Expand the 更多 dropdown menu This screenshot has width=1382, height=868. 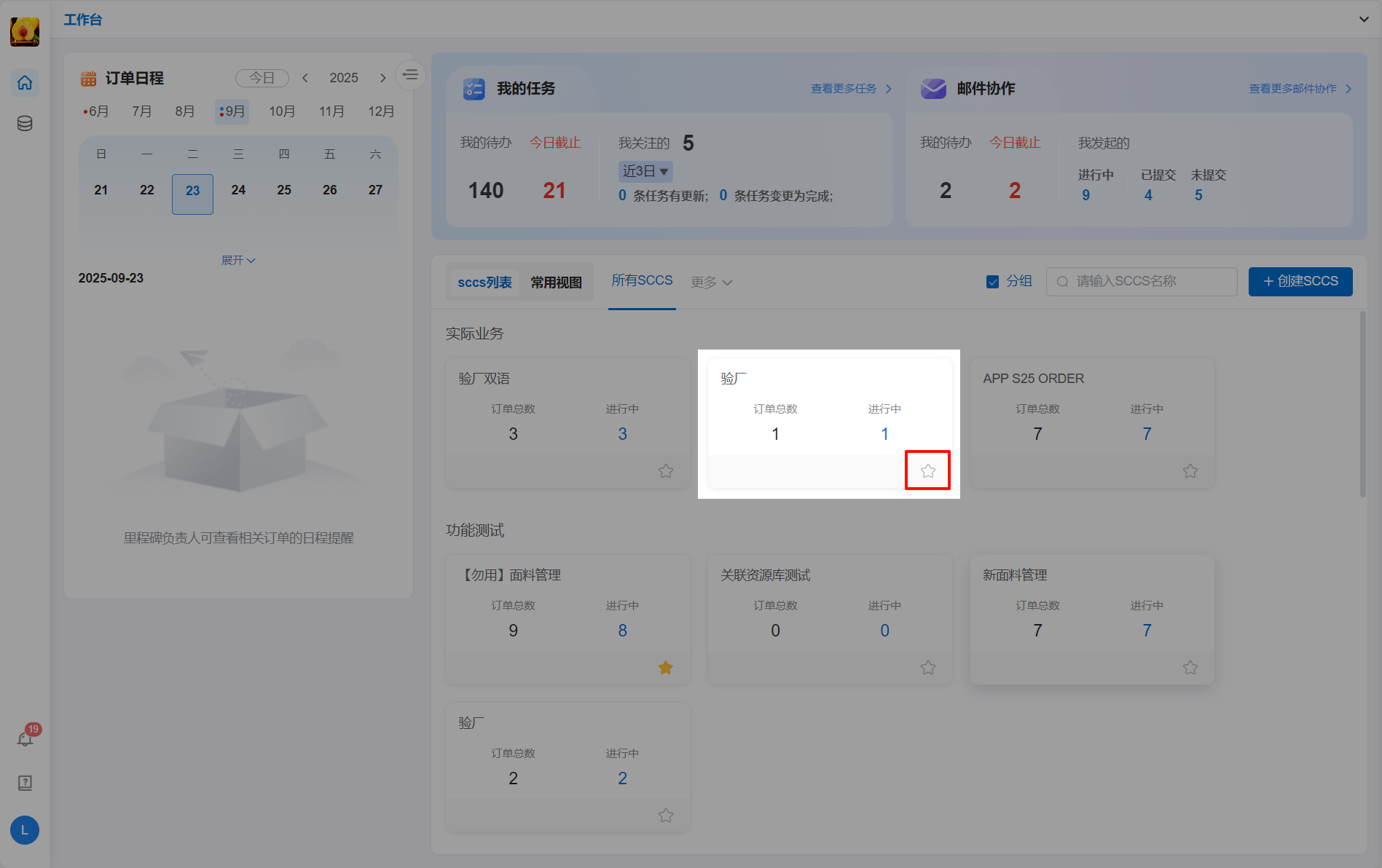pos(711,283)
